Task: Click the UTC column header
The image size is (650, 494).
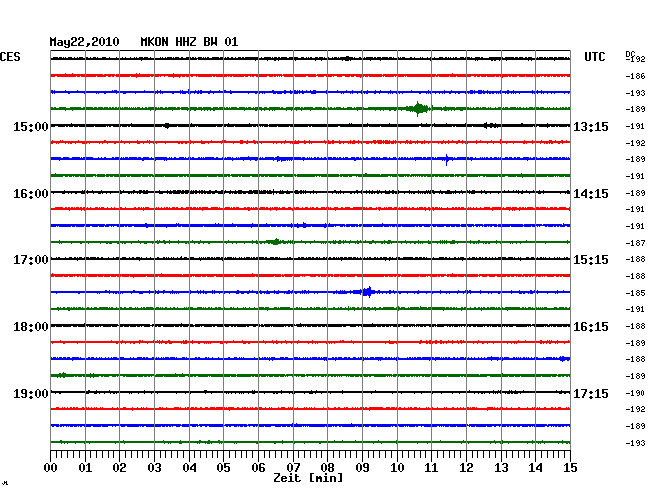Action: (594, 57)
